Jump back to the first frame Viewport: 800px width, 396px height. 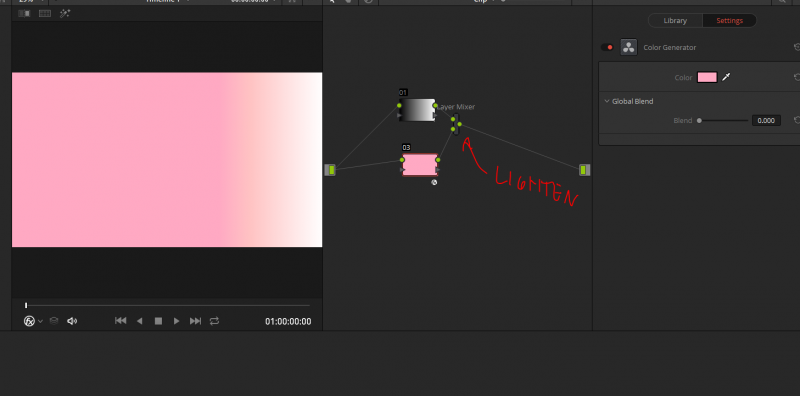(x=120, y=321)
